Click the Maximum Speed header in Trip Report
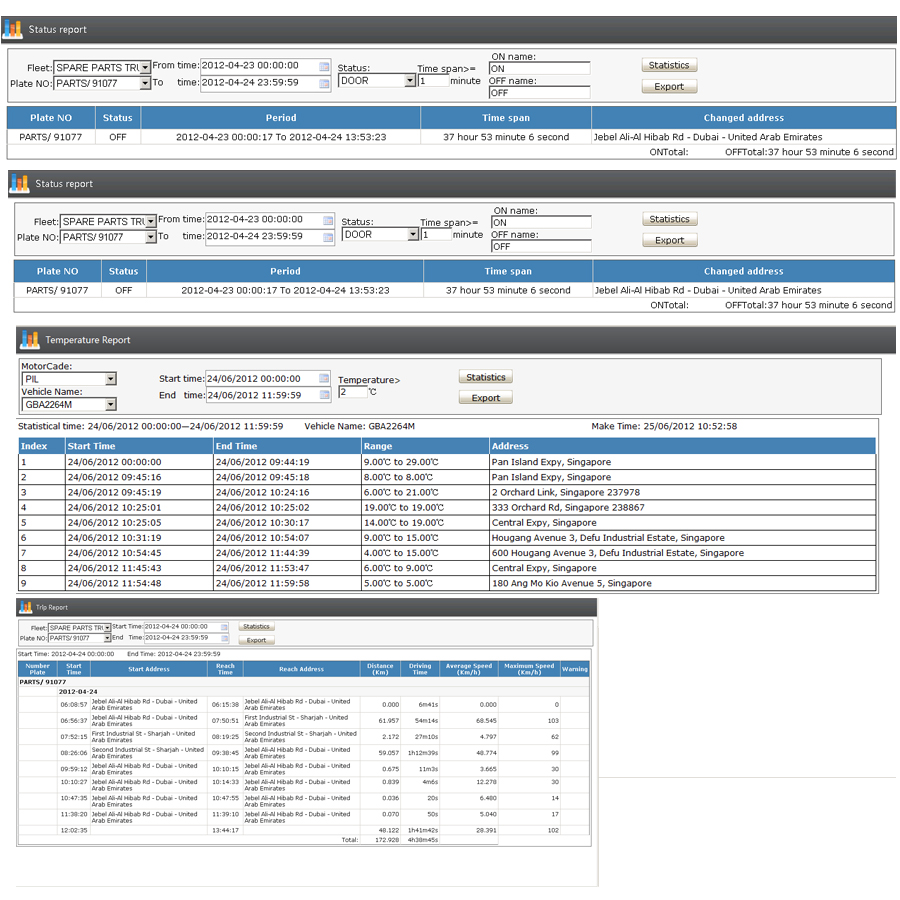The width and height of the screenshot is (900, 900). coord(529,669)
